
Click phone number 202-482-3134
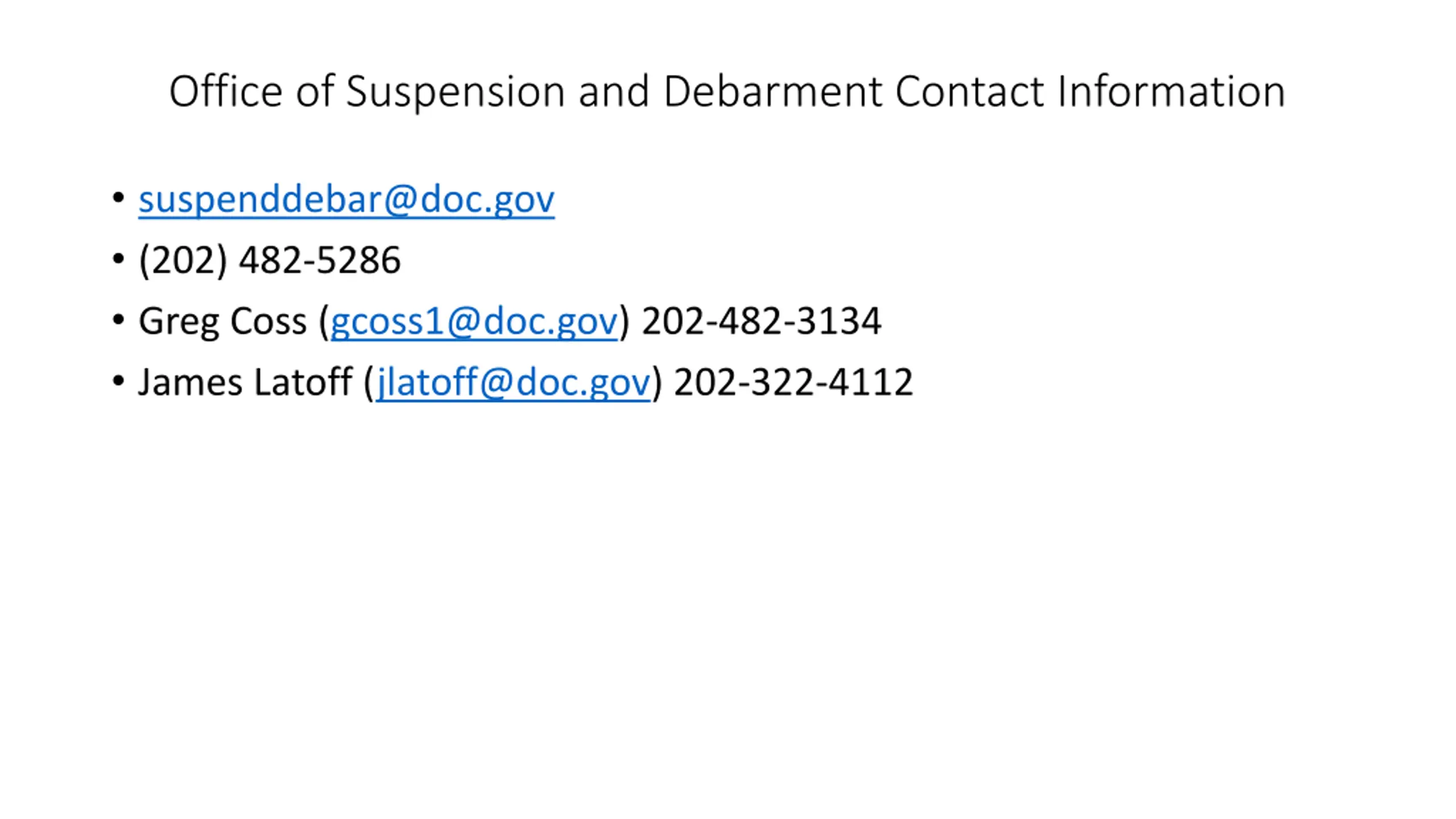point(762,321)
